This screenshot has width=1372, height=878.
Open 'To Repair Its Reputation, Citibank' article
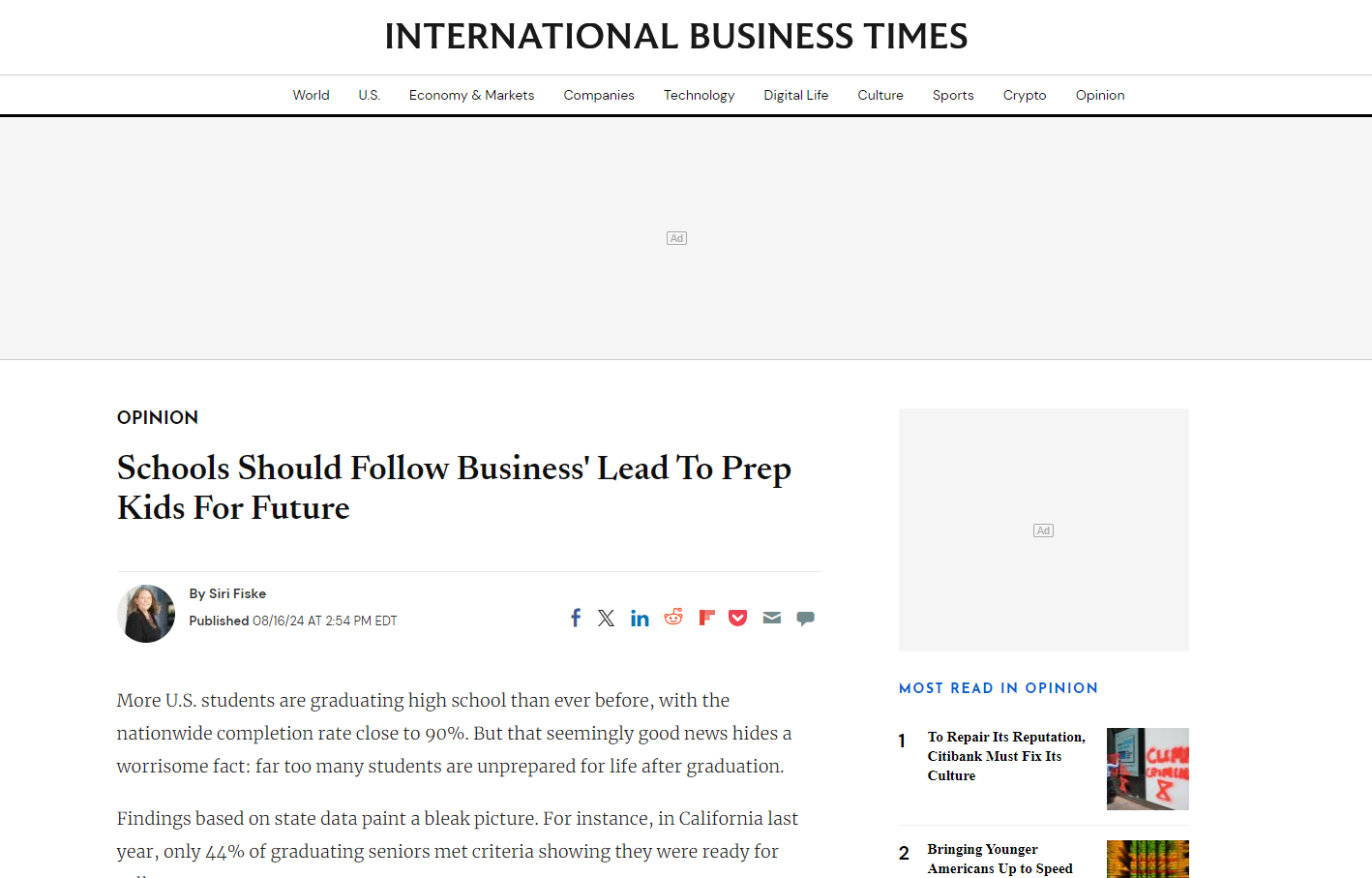tap(1006, 756)
